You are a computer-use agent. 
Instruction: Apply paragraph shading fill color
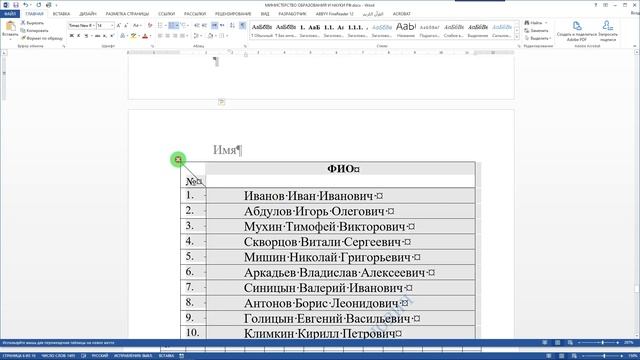click(210, 36)
